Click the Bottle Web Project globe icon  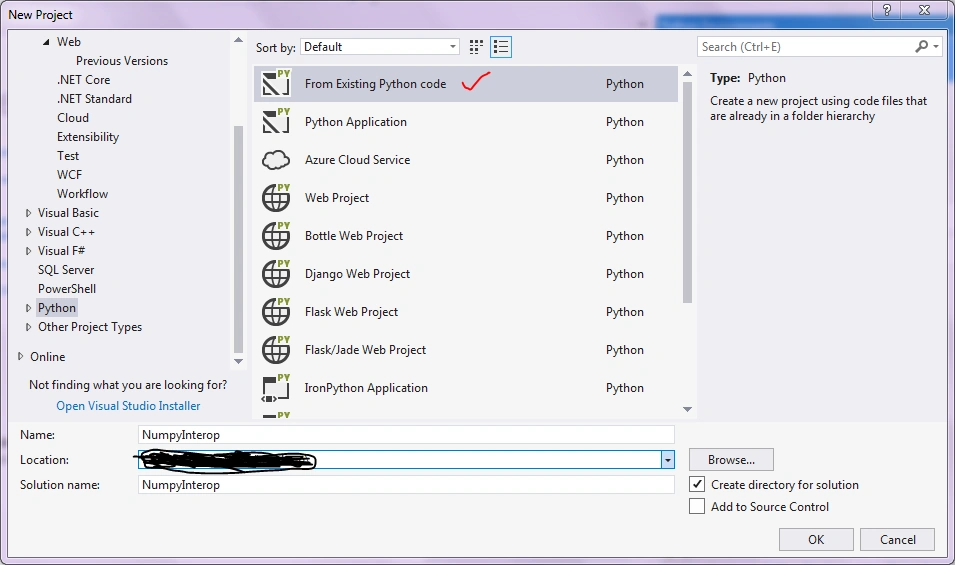276,236
